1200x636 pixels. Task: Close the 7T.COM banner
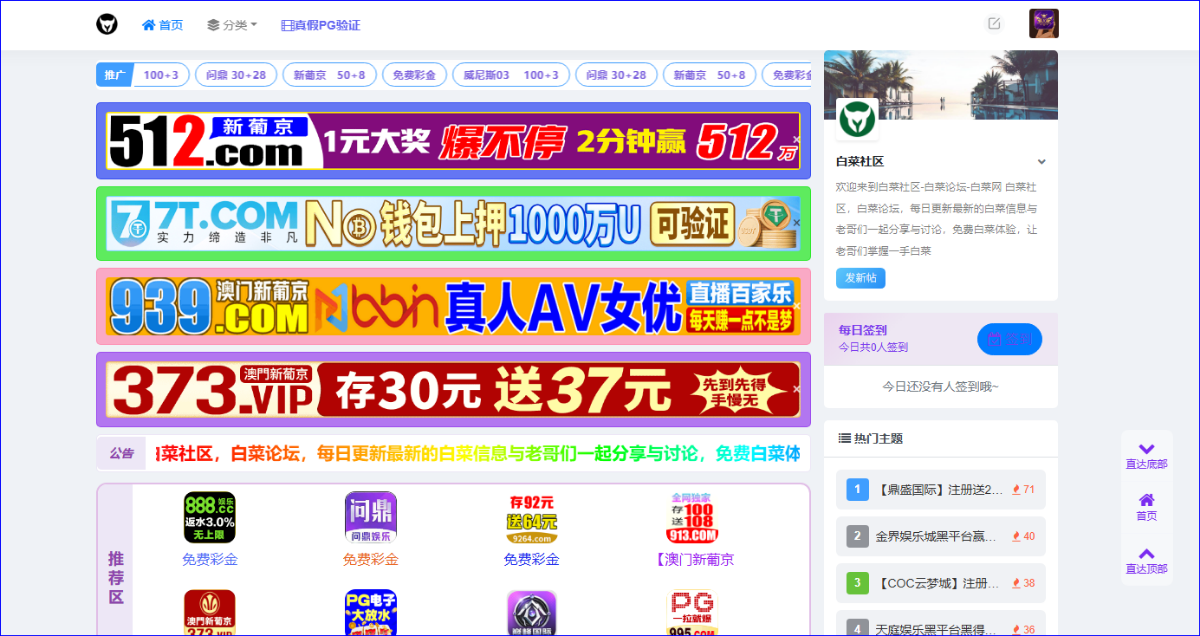coord(796,223)
